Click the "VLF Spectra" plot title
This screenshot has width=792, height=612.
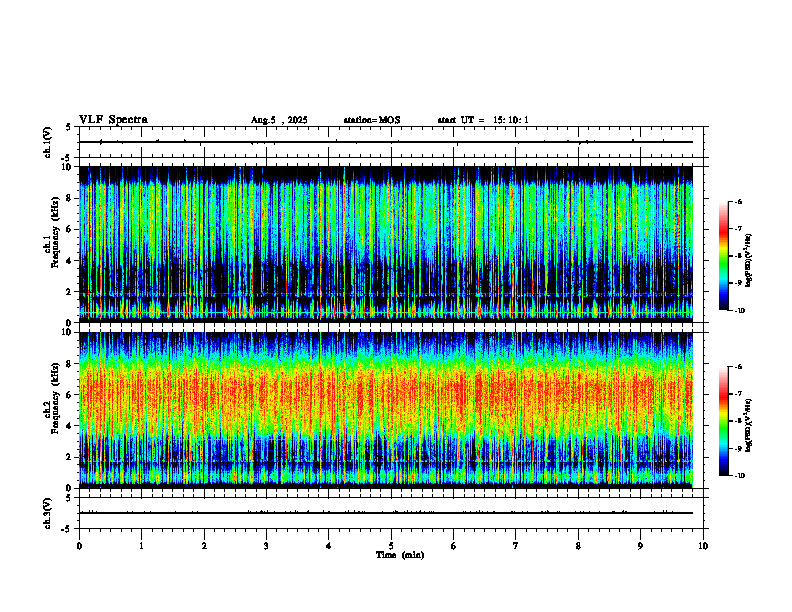[113, 120]
